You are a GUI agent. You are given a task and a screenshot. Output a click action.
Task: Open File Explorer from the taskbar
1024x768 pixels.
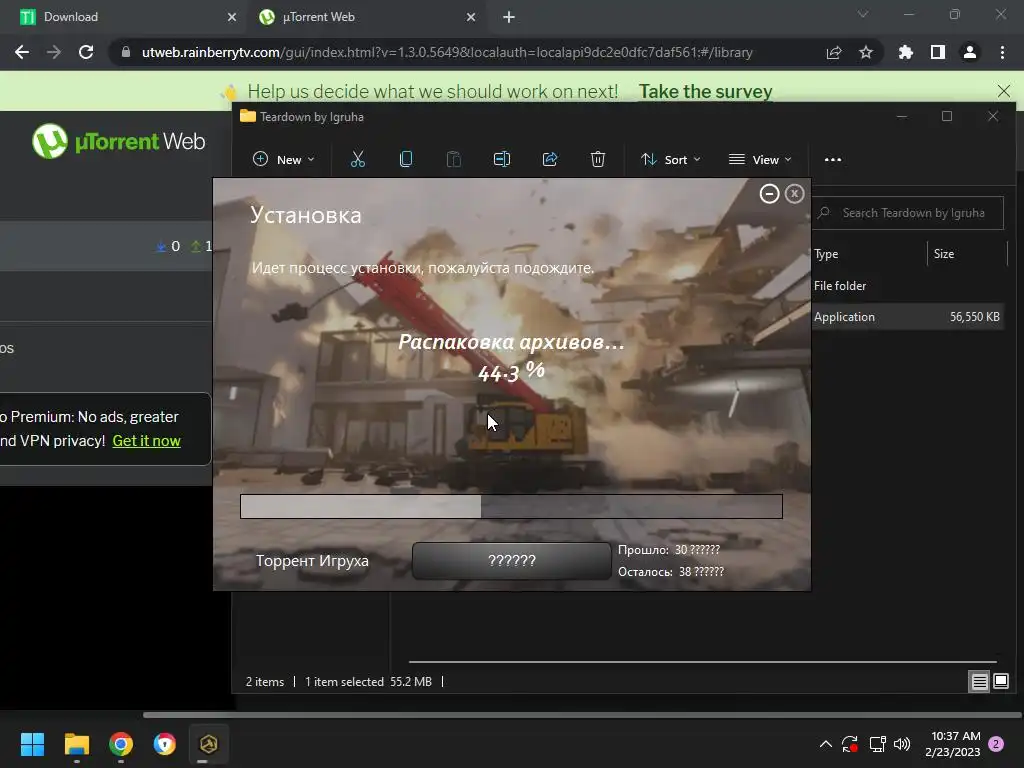[x=76, y=744]
